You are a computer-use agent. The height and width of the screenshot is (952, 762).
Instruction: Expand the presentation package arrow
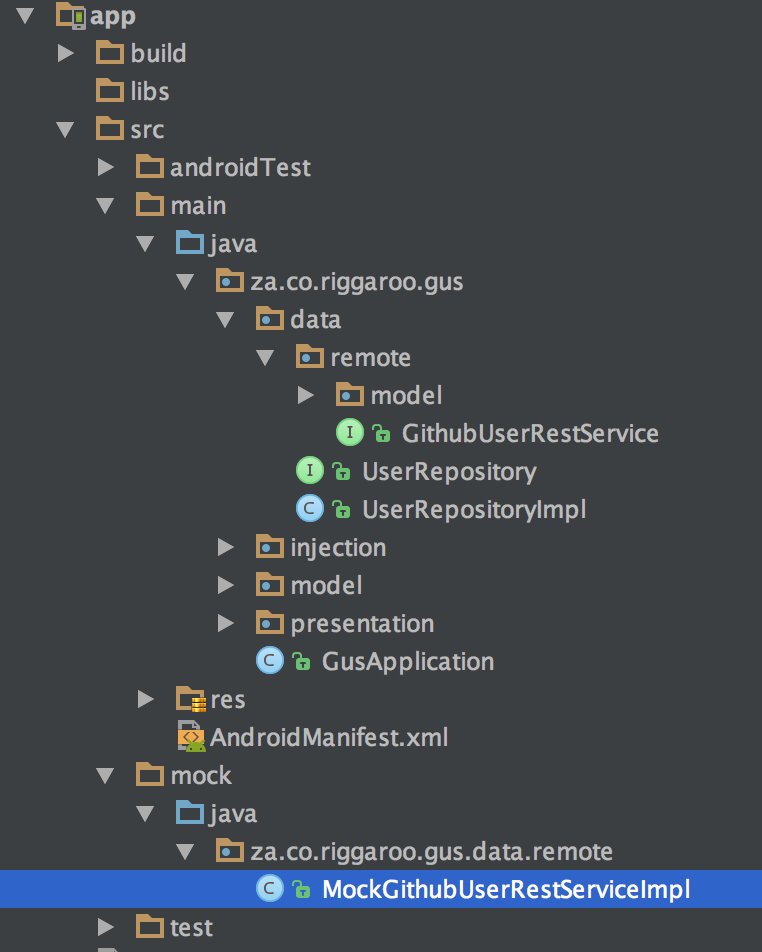coord(226,624)
